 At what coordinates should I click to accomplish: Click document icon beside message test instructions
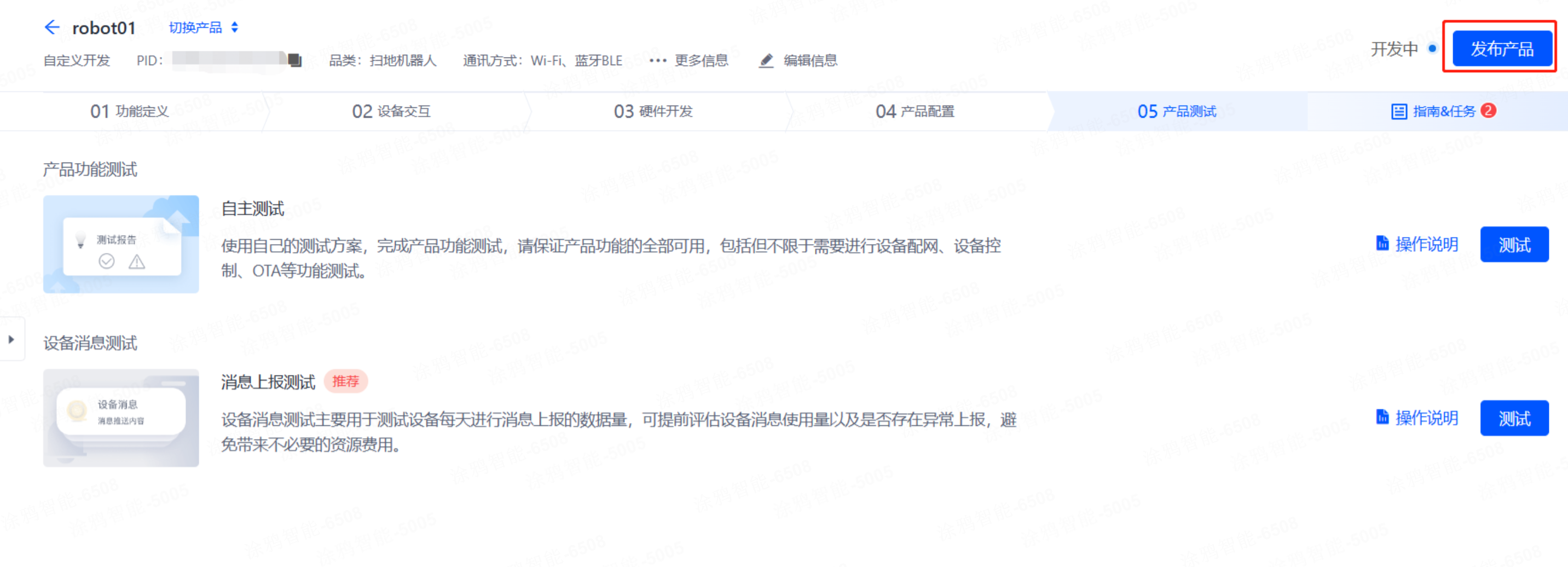(x=1382, y=417)
